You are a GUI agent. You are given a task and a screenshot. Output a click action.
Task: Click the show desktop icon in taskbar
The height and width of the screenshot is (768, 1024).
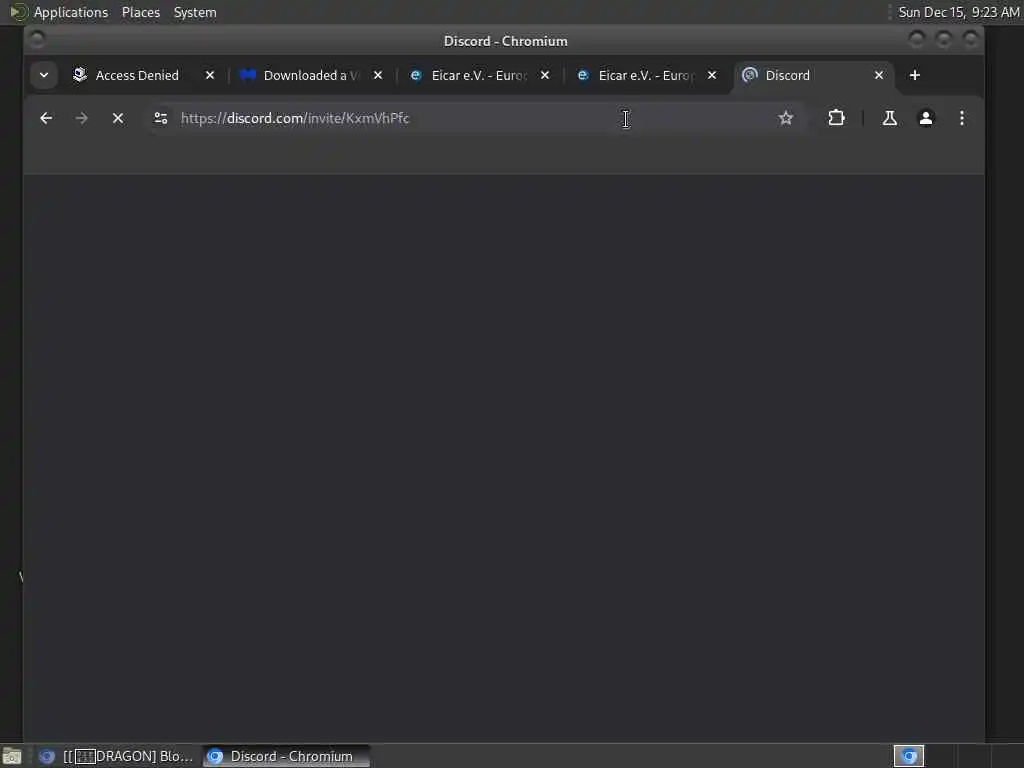(x=12, y=757)
